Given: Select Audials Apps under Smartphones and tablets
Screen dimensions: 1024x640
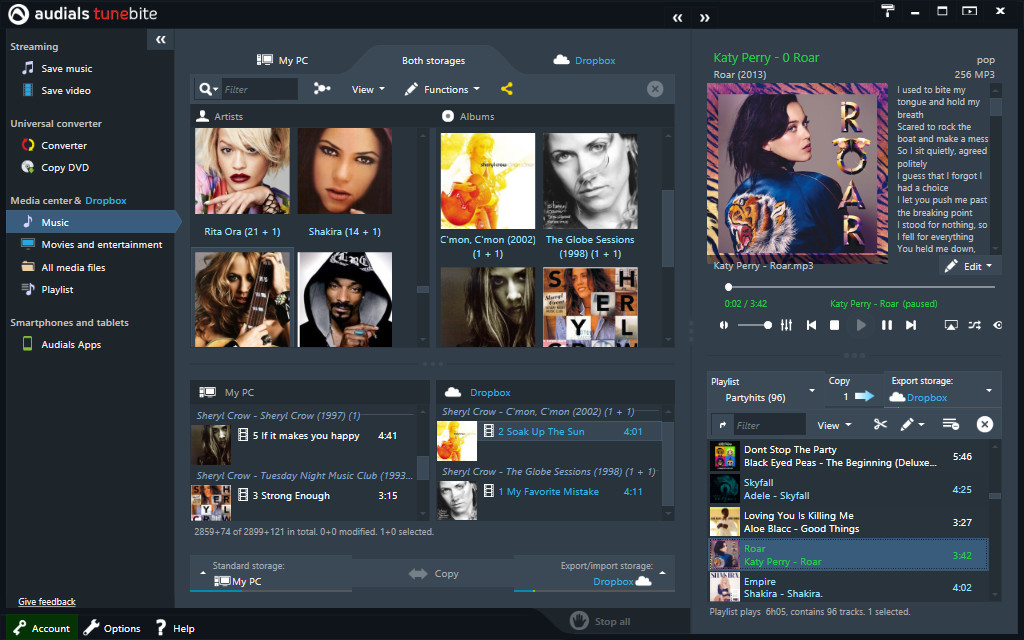Looking at the screenshot, I should click(68, 344).
